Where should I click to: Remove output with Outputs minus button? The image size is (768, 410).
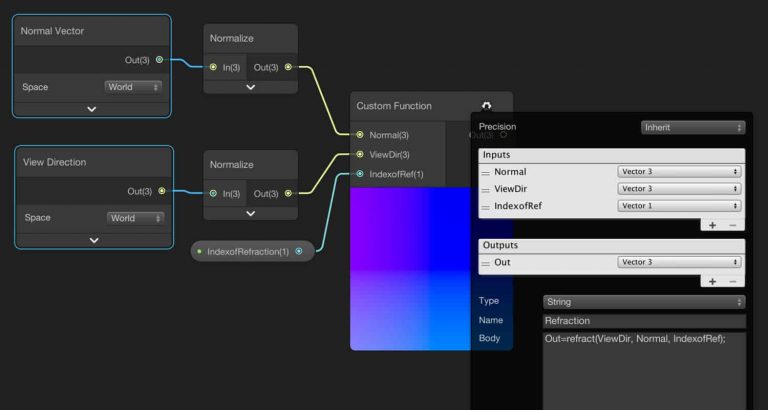(733, 281)
